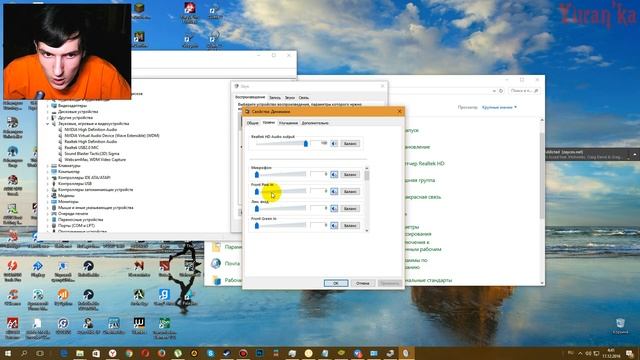Open Воспроизведение tab in Sound window

tap(250, 97)
